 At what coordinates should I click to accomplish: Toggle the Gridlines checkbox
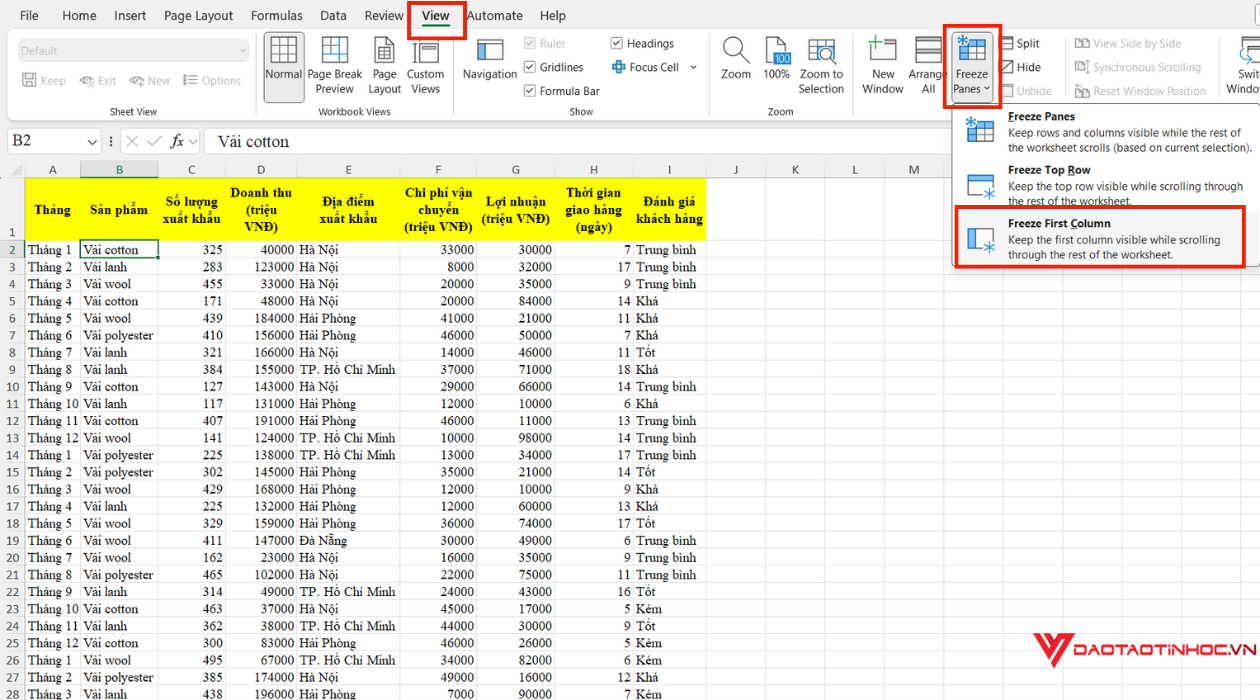(x=530, y=67)
